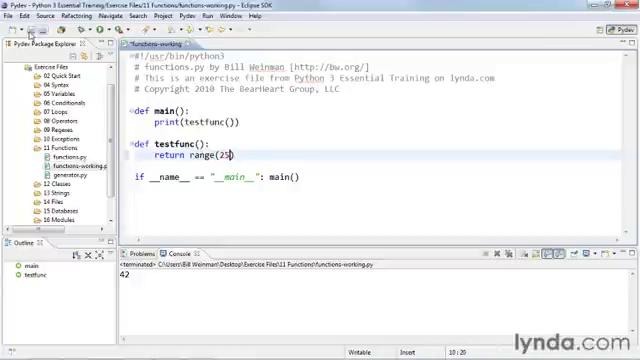Open the 06 Conditionals folder

coord(64,103)
